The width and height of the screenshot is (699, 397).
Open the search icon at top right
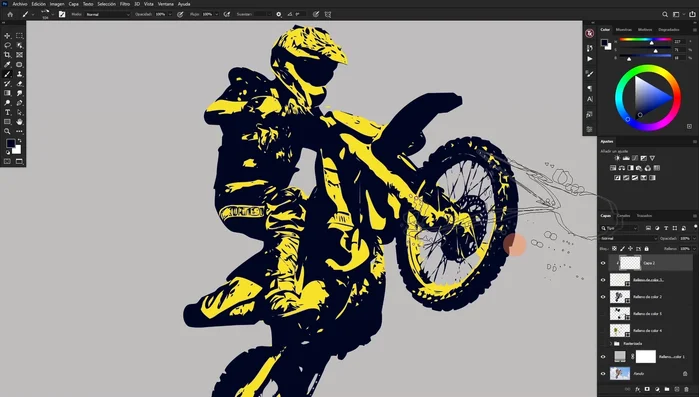pyautogui.click(x=665, y=14)
